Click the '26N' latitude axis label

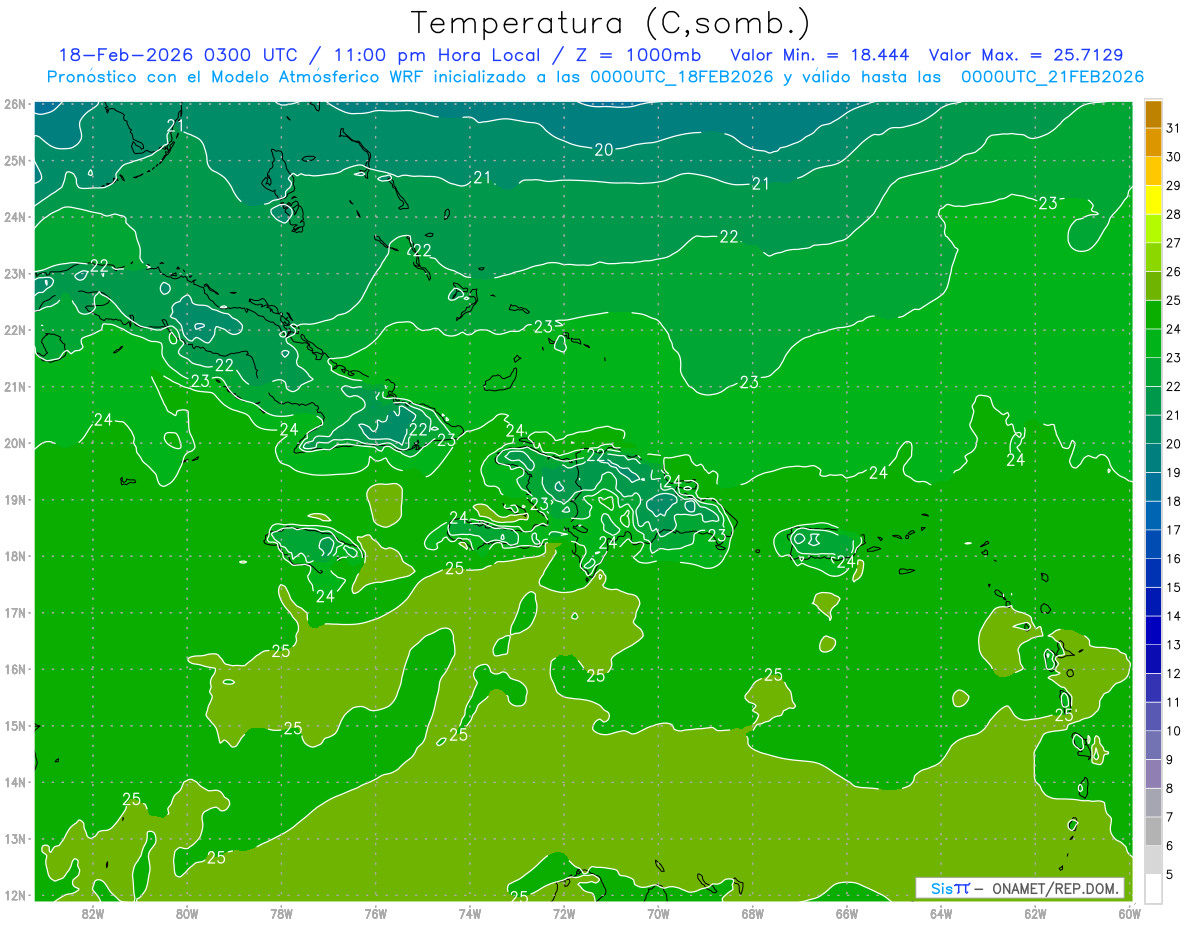click(x=14, y=104)
